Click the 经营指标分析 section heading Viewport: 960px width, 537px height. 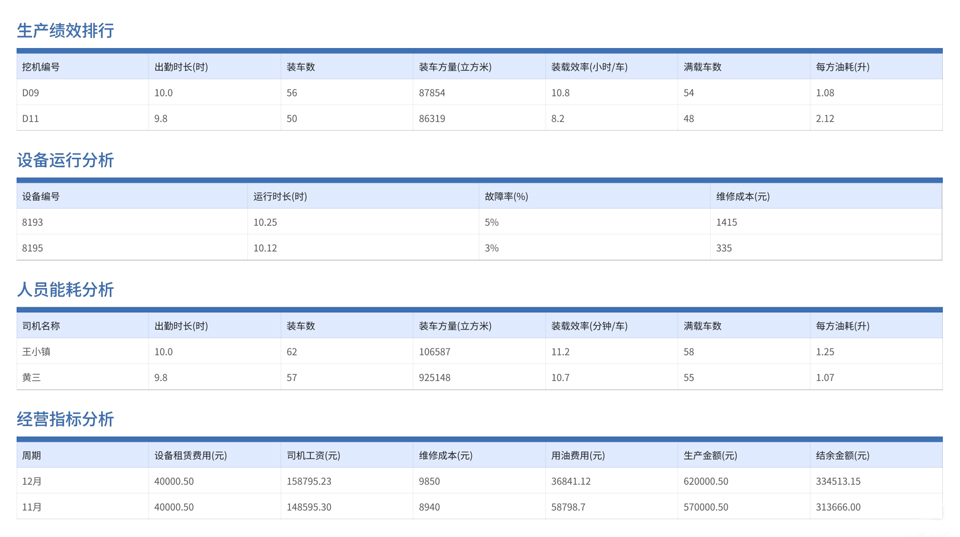66,419
